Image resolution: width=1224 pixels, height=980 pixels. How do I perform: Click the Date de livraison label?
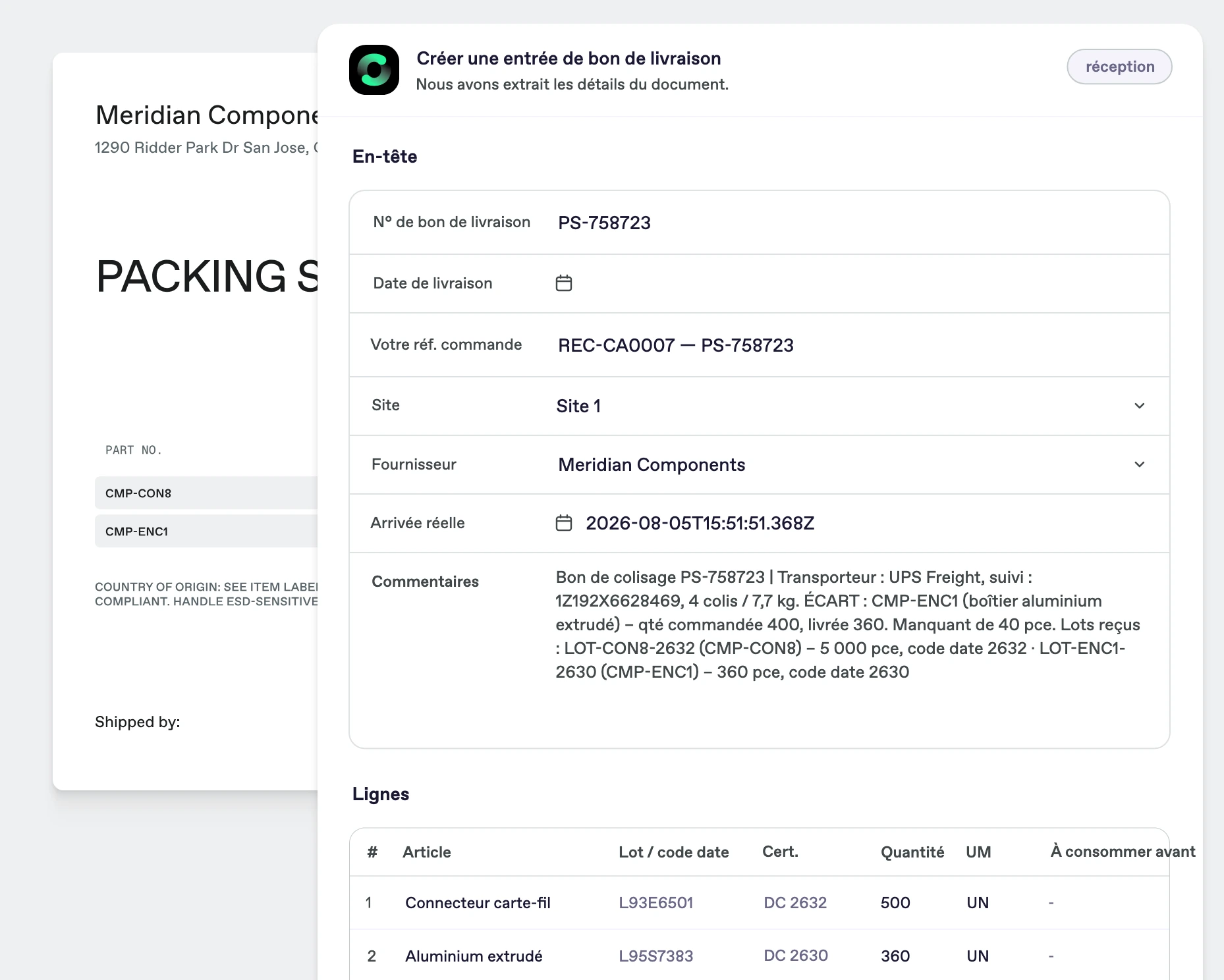(433, 283)
